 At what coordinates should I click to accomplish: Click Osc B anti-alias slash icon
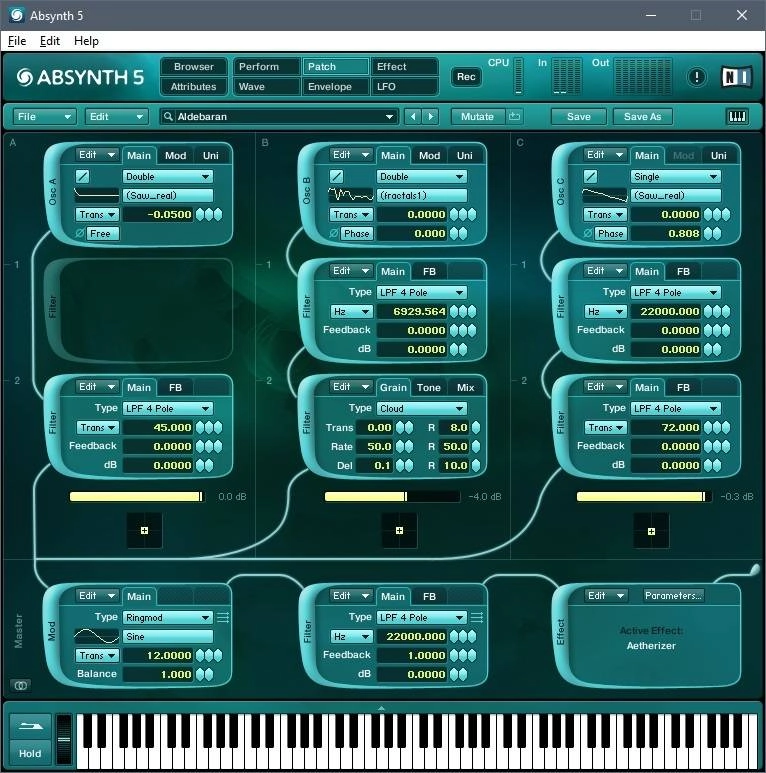pos(336,176)
